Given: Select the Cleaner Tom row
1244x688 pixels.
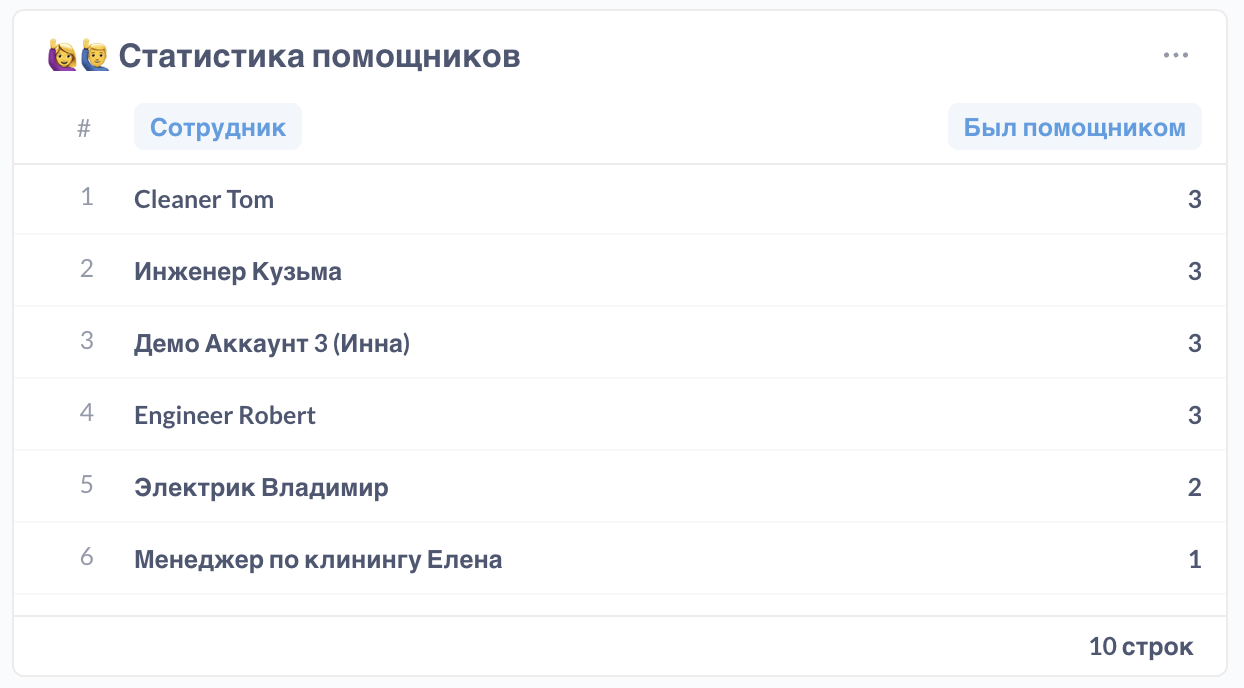Looking at the screenshot, I should [x=204, y=199].
